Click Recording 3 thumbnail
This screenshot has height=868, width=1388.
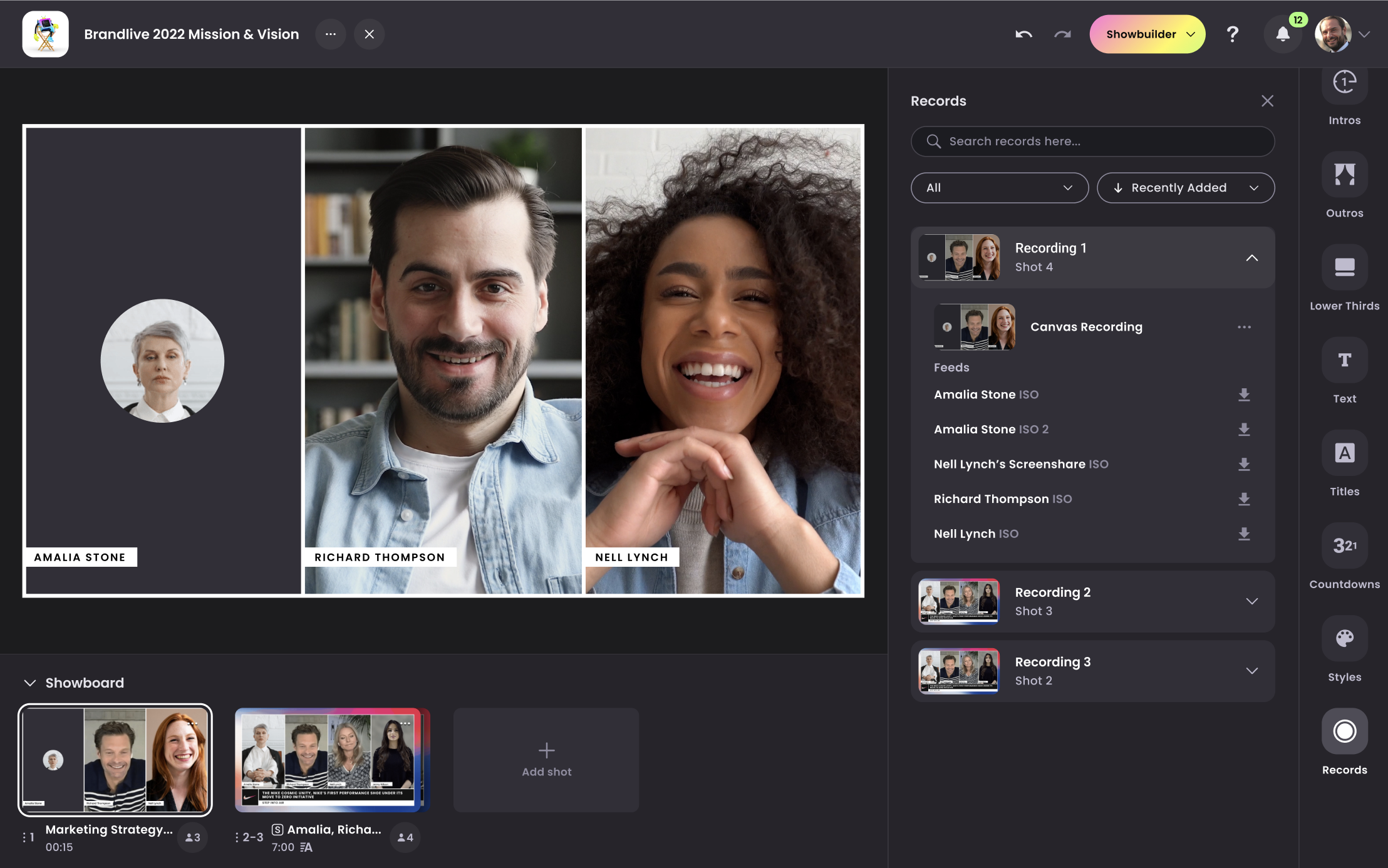pos(959,671)
